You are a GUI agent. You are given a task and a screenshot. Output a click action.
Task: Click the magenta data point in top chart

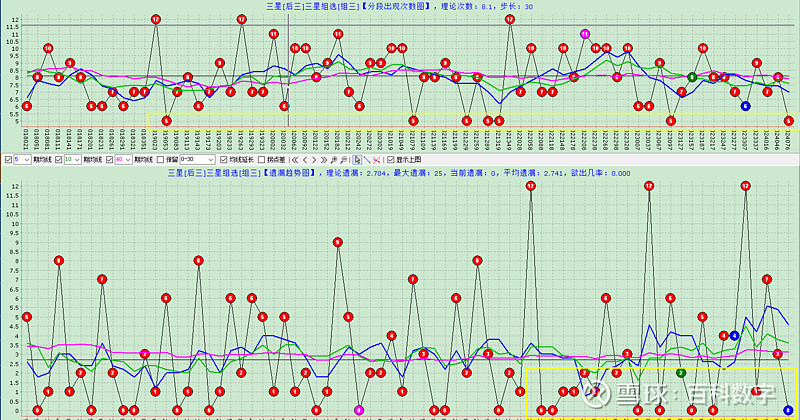pyautogui.click(x=585, y=34)
